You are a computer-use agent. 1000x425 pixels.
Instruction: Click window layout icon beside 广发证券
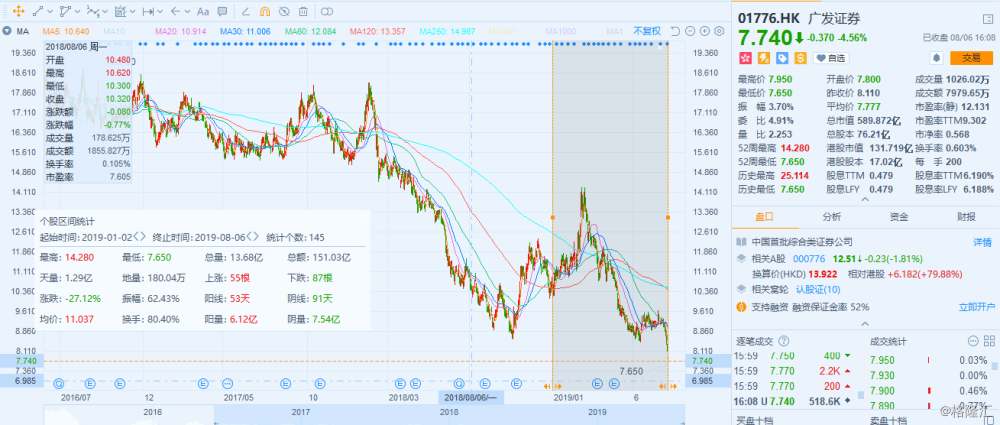[988, 19]
